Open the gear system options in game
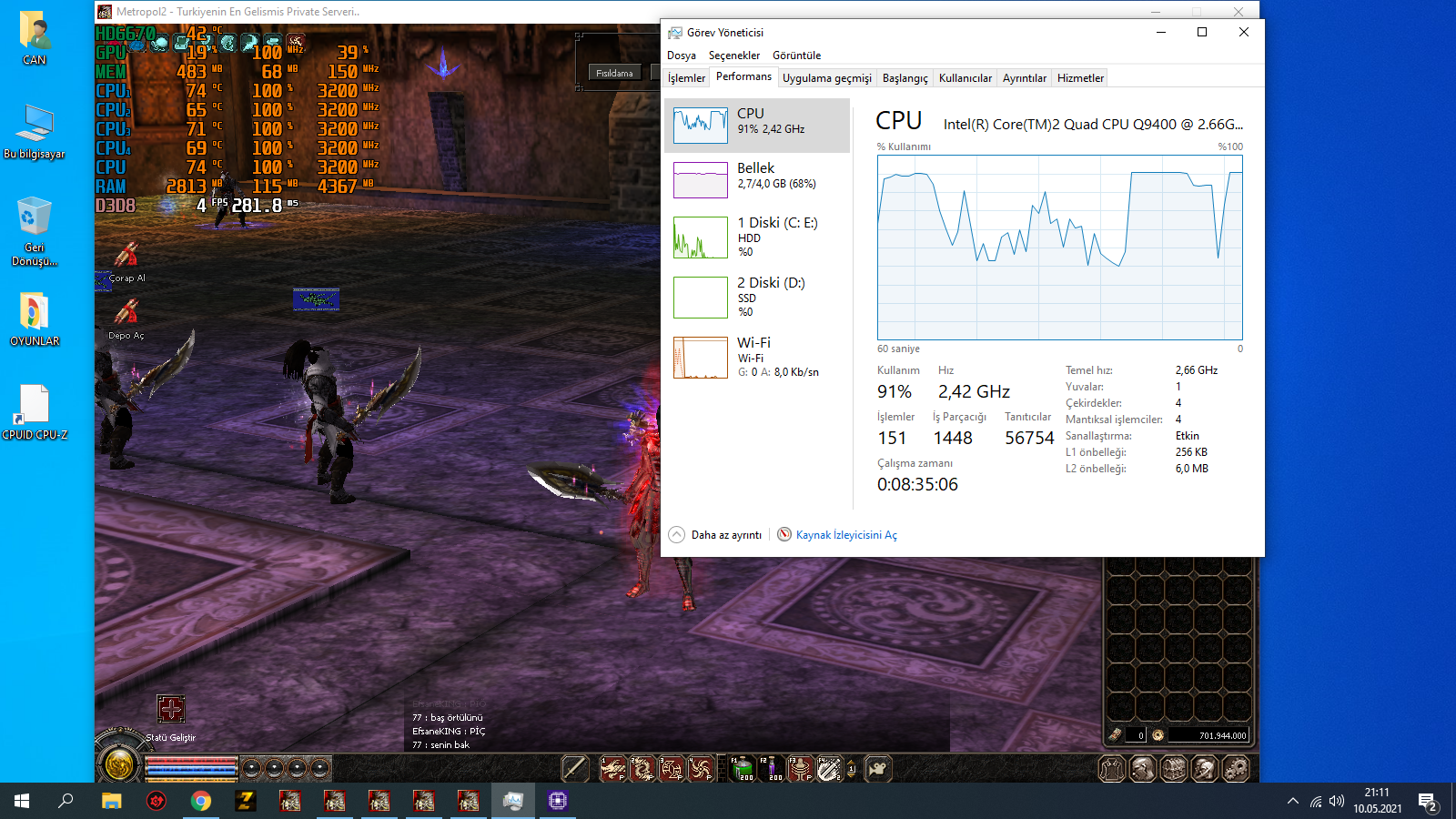Image resolution: width=1456 pixels, height=819 pixels. tap(1236, 769)
